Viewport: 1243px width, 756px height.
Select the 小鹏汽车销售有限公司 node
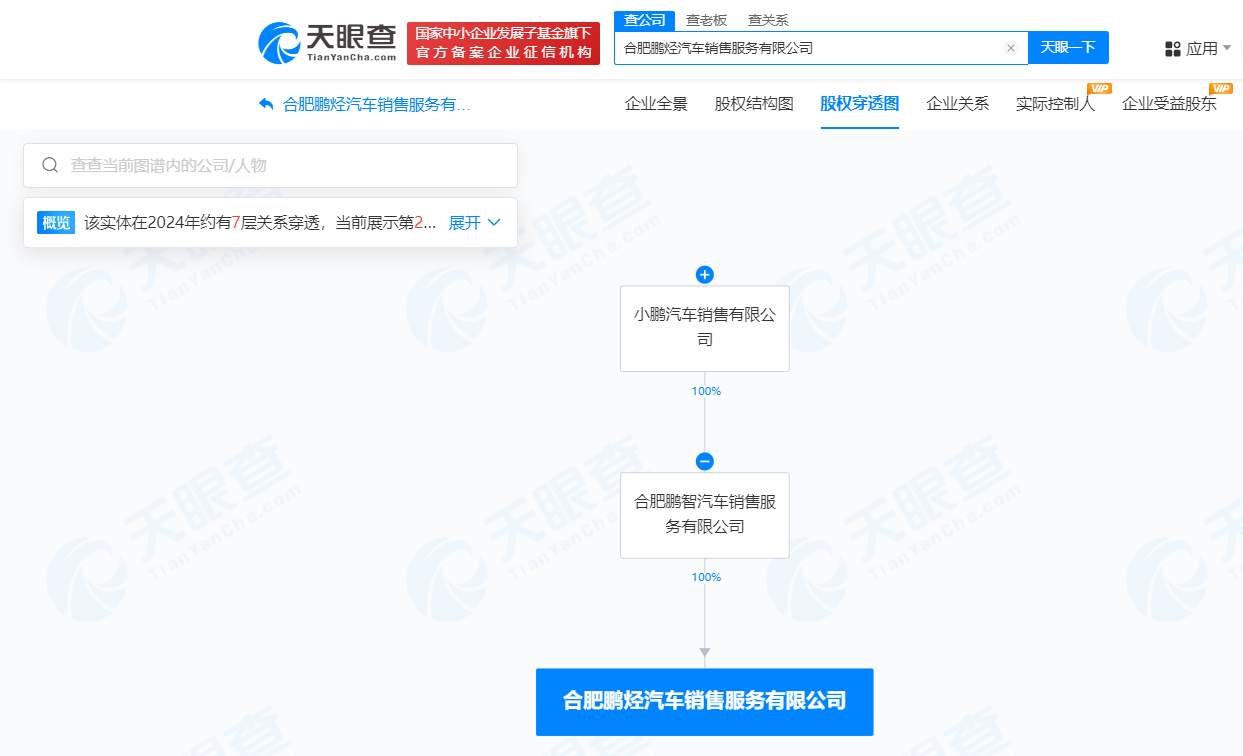(x=705, y=328)
